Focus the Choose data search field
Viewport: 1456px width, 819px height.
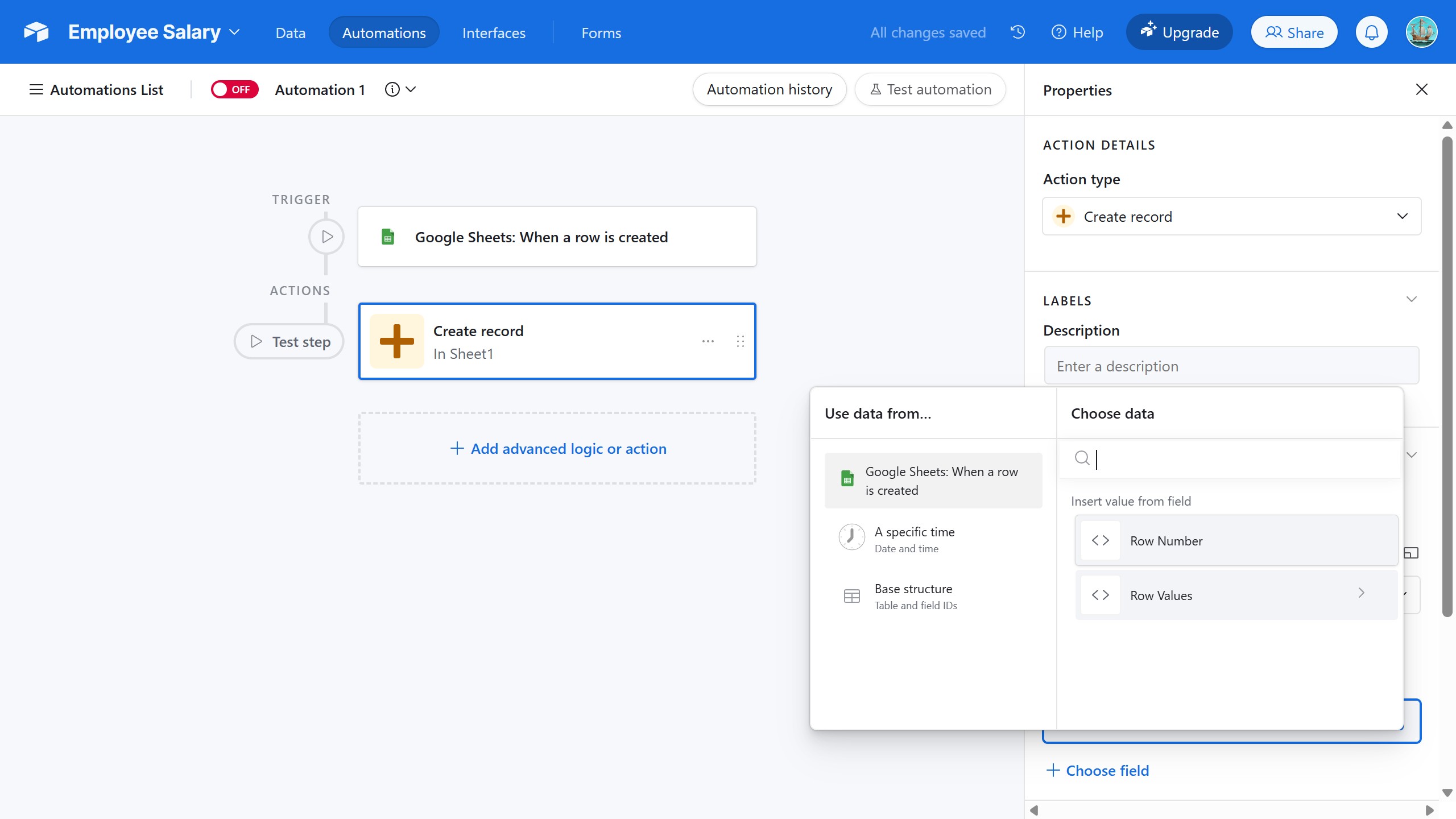[x=1231, y=458]
